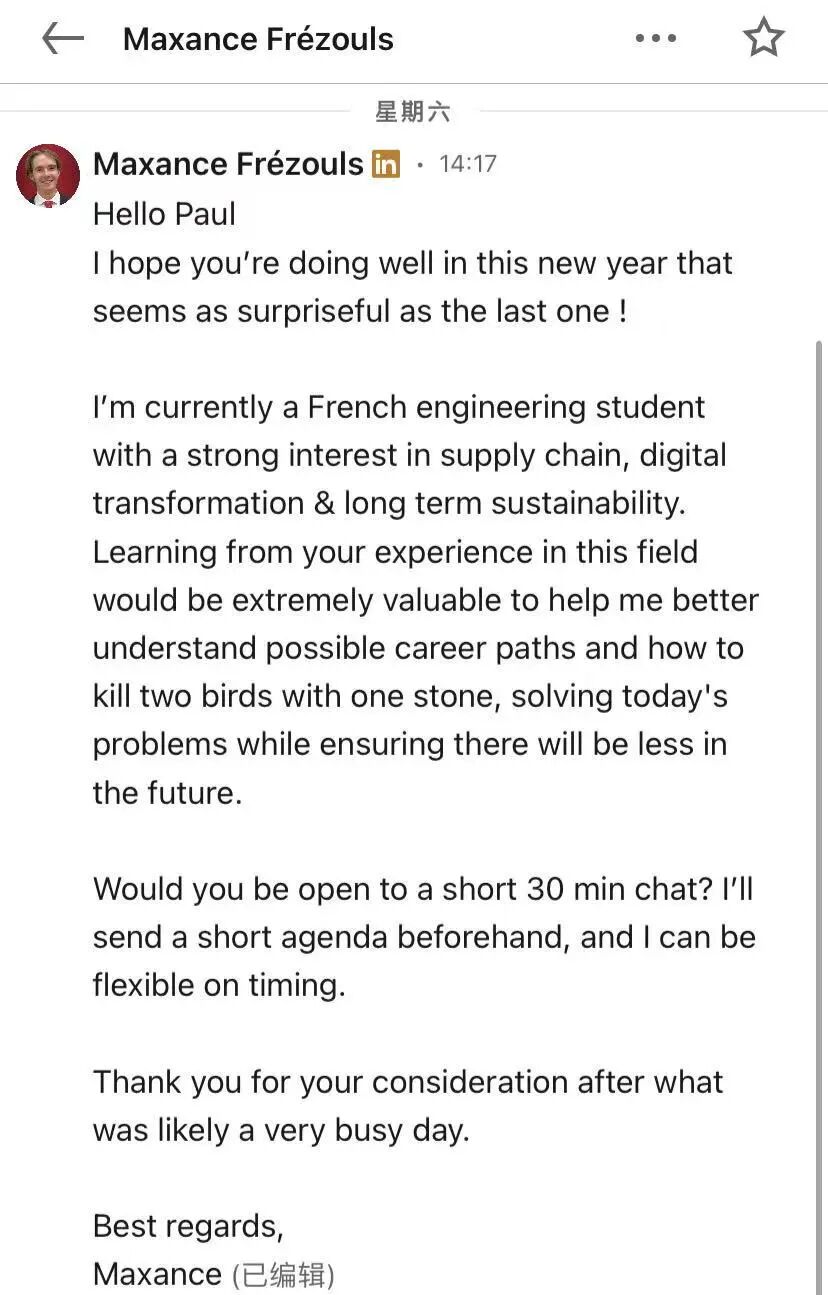Tap the "short 30 min chat" question line

pos(422,889)
